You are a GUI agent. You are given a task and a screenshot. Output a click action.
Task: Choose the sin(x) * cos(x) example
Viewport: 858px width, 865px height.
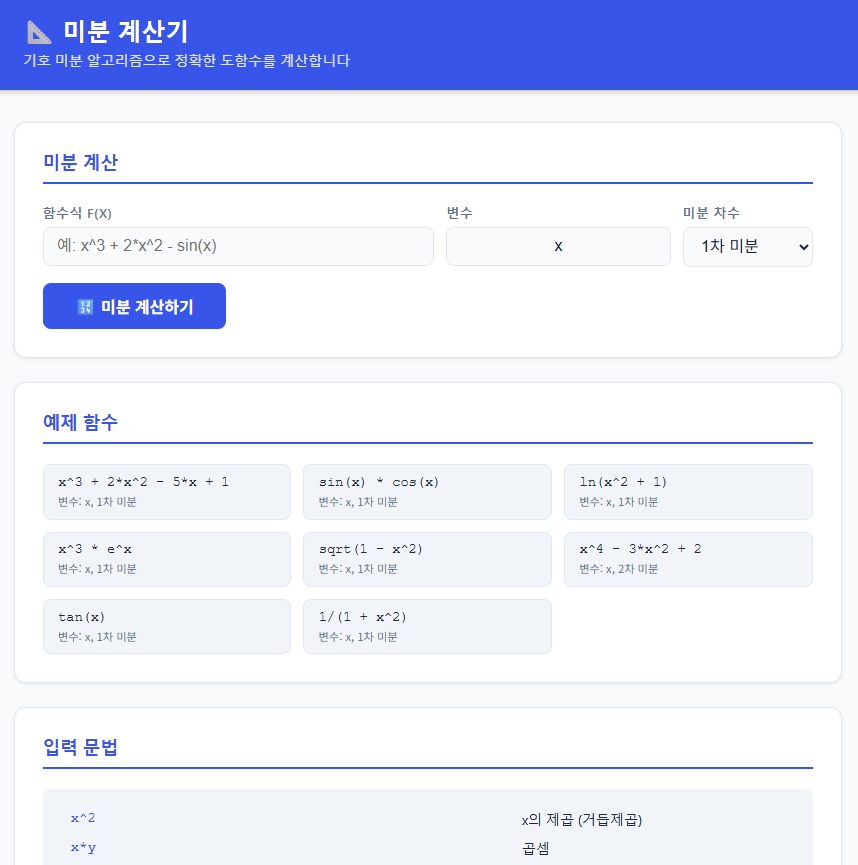(426, 491)
